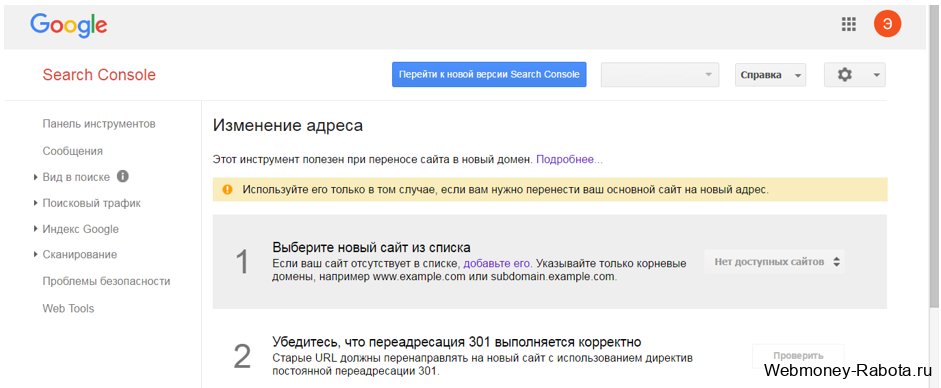Open the Нет доступных сайтов dropdown
Image resolution: width=941 pixels, height=388 pixels.
coord(774,261)
